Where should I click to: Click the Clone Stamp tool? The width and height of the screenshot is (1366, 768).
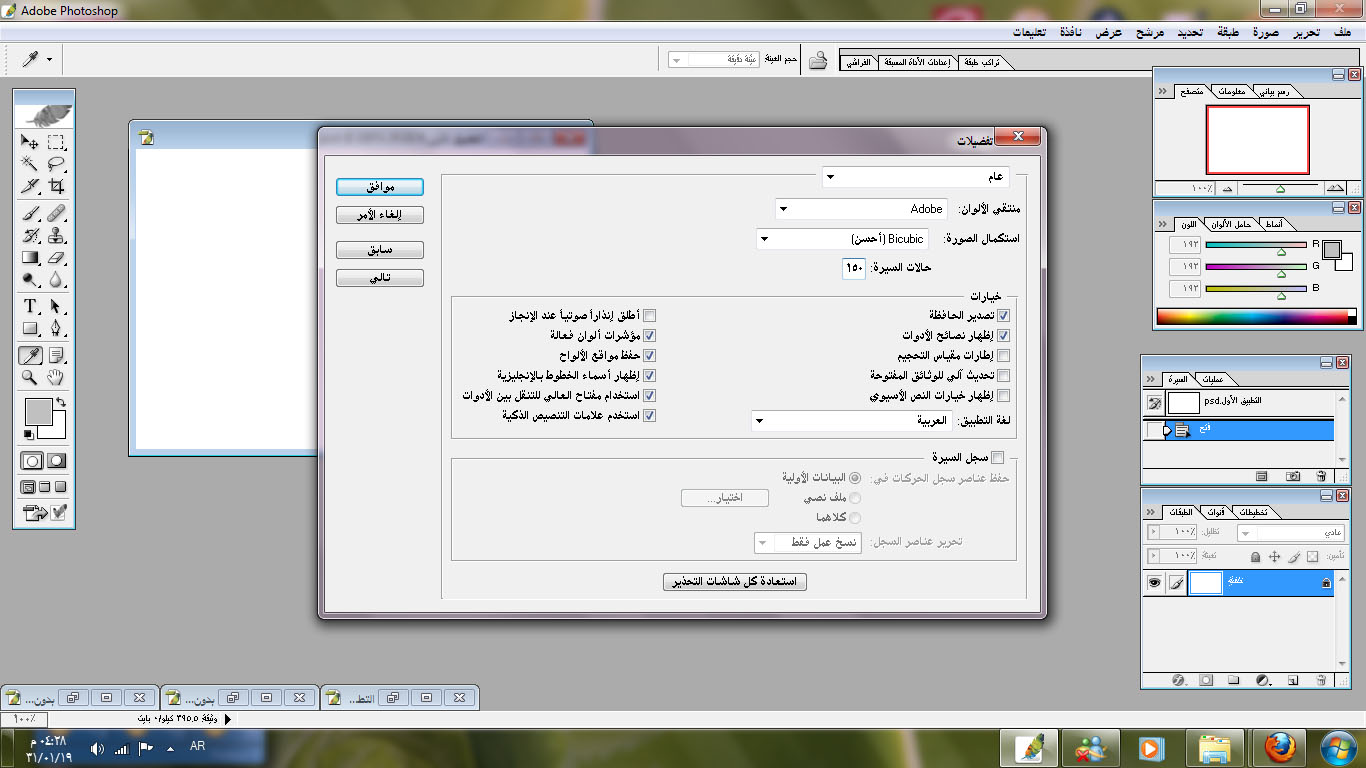tap(57, 236)
